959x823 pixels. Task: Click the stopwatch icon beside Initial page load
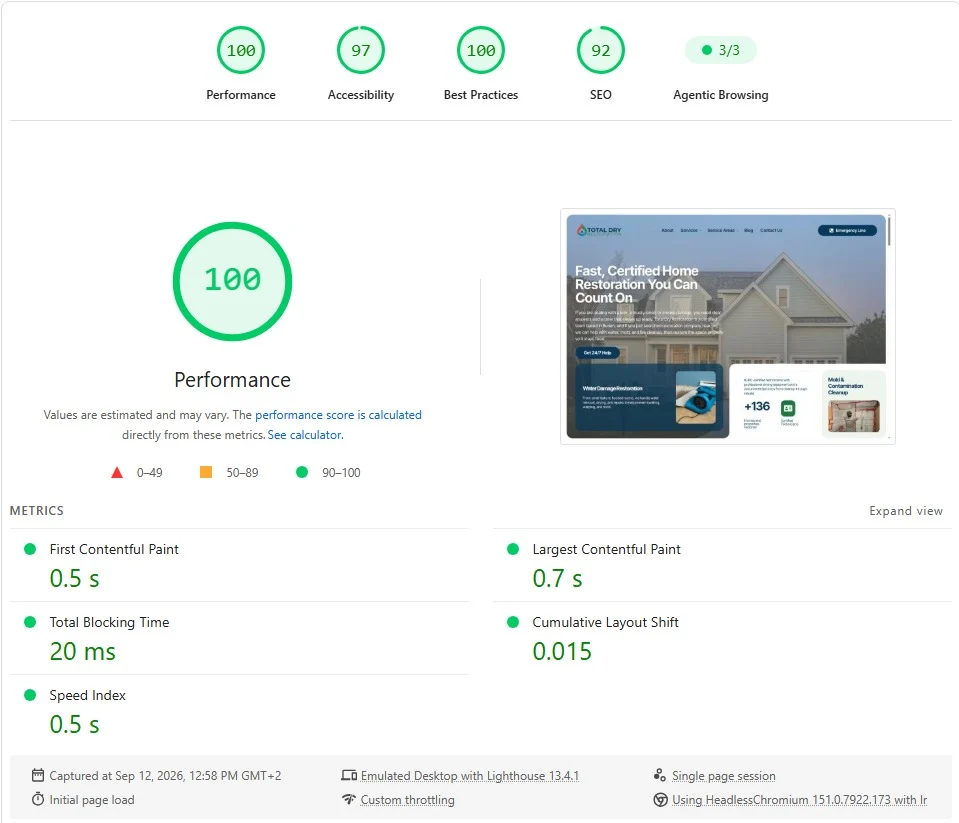pyautogui.click(x=38, y=799)
